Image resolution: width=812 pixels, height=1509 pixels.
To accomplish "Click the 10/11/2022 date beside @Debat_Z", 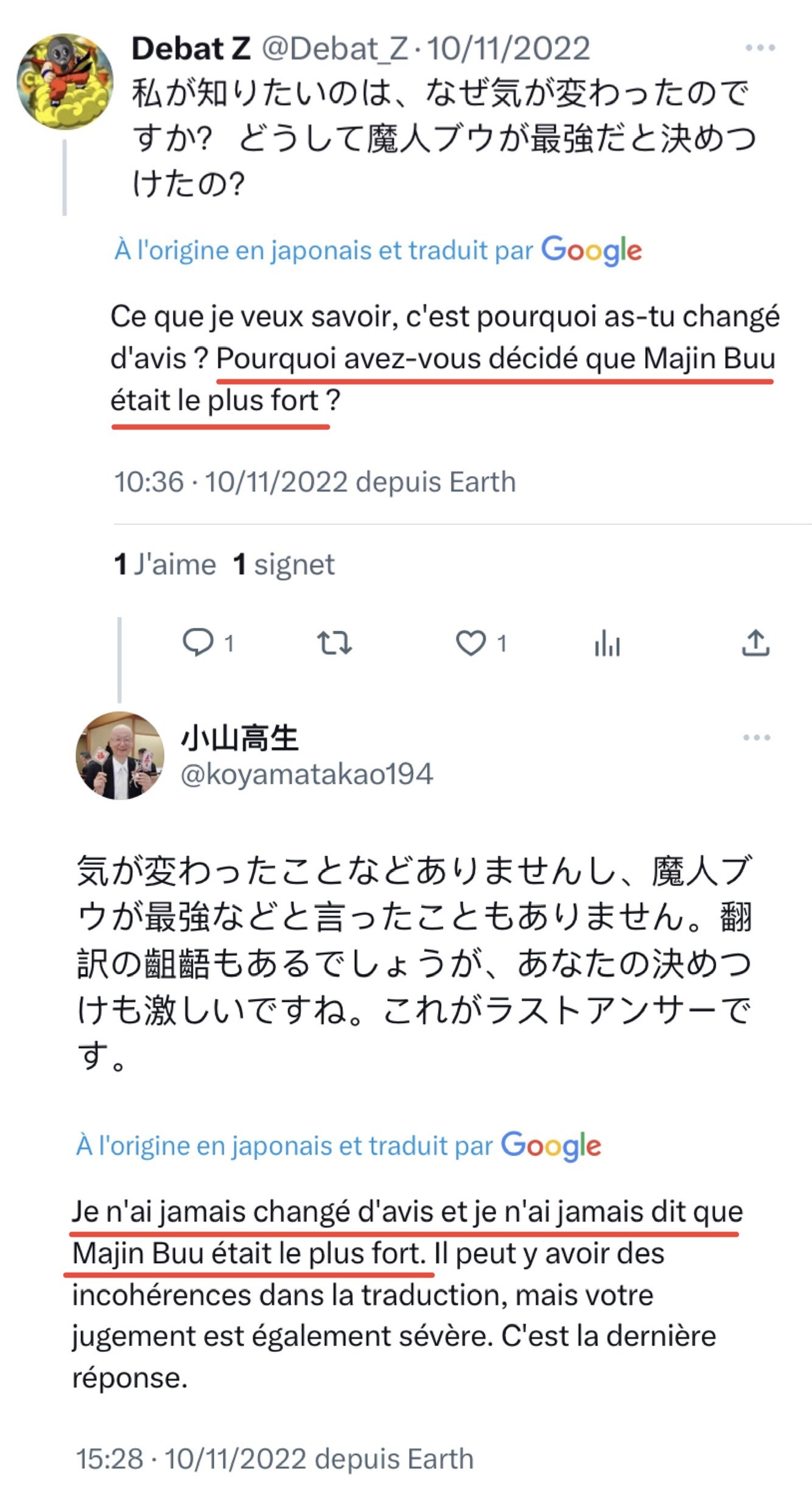I will point(508,49).
